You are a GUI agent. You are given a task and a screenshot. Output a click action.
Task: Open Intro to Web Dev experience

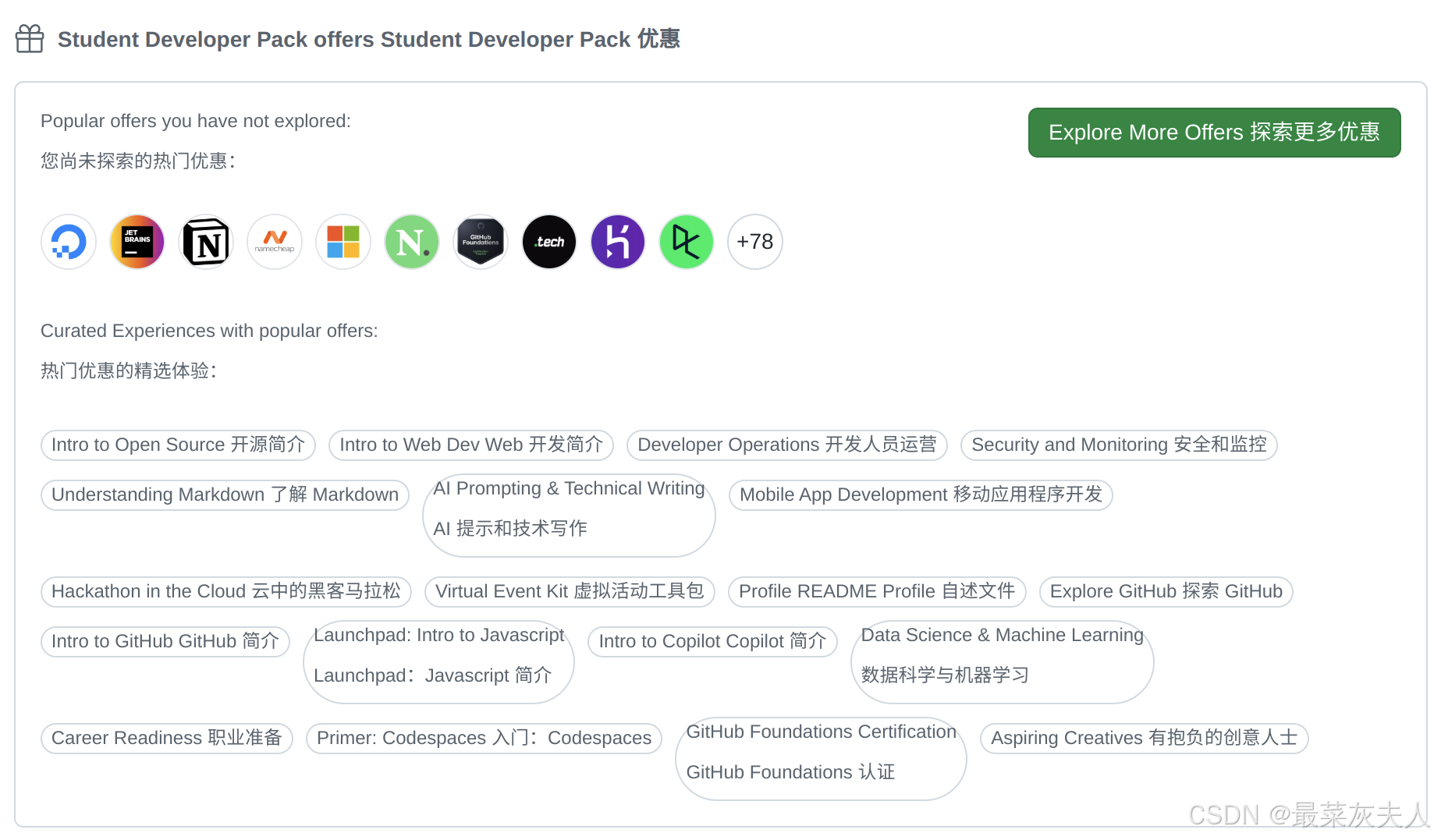(x=471, y=445)
